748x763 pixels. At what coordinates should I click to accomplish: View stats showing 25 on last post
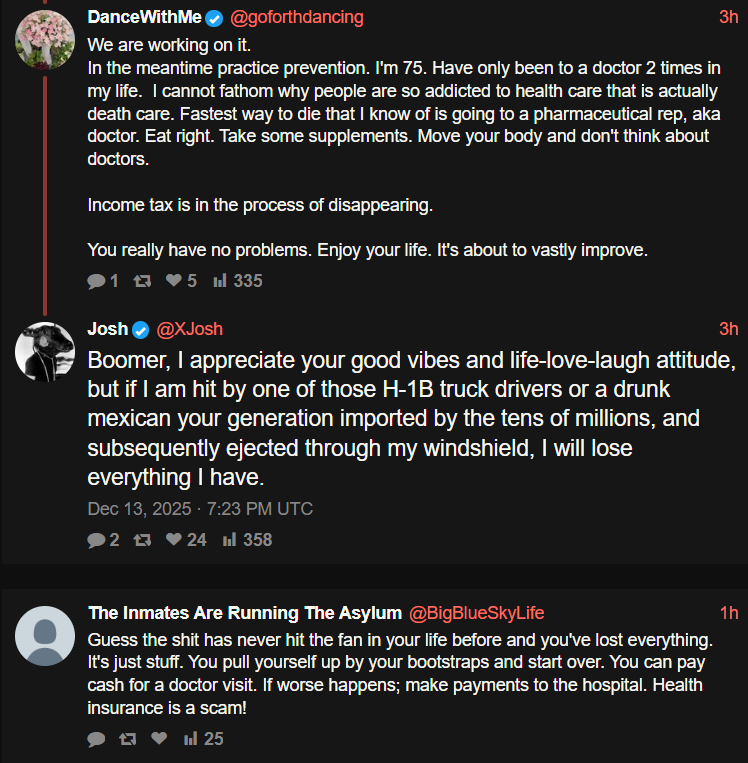(x=190, y=739)
